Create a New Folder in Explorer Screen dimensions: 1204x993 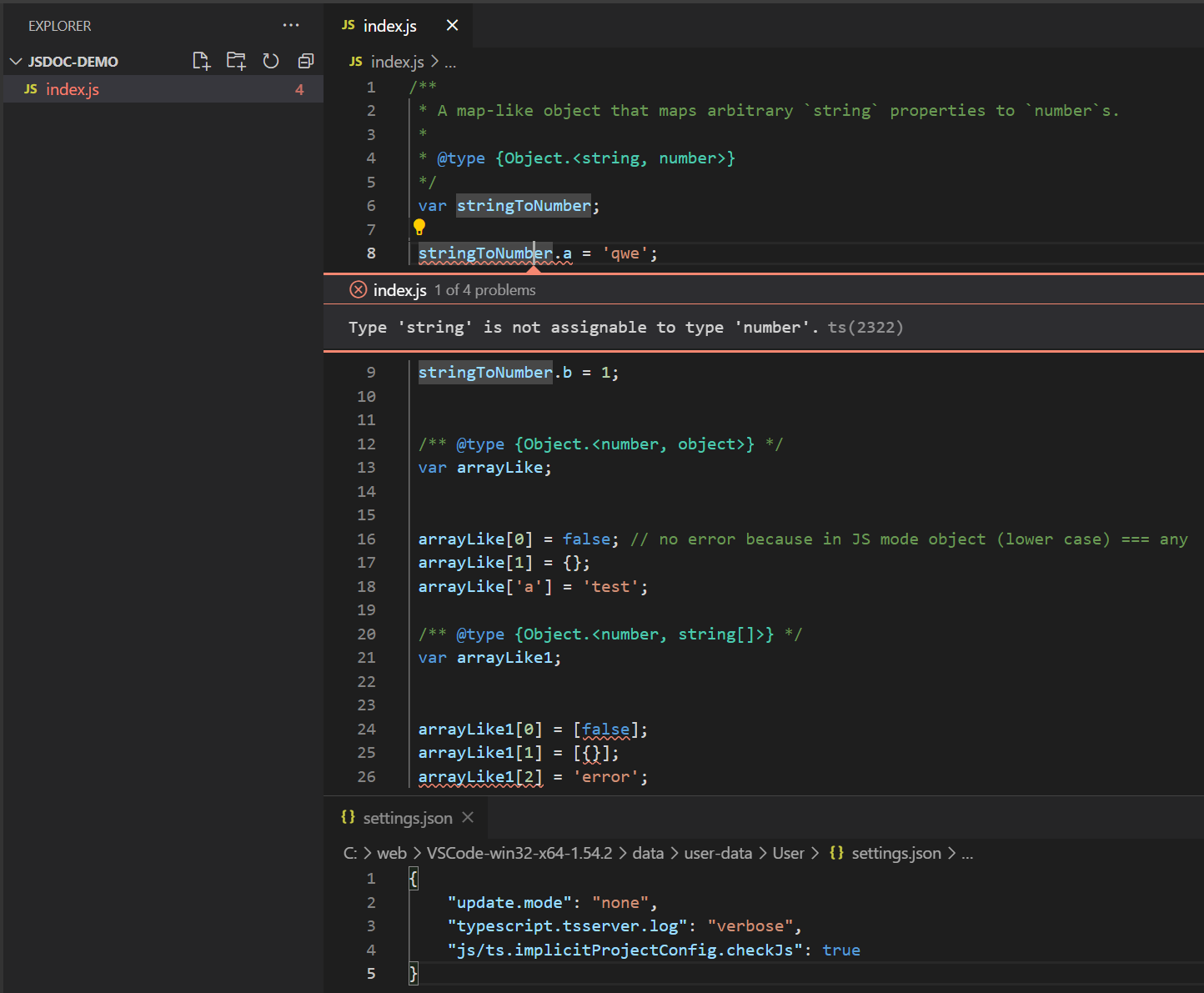tap(236, 60)
